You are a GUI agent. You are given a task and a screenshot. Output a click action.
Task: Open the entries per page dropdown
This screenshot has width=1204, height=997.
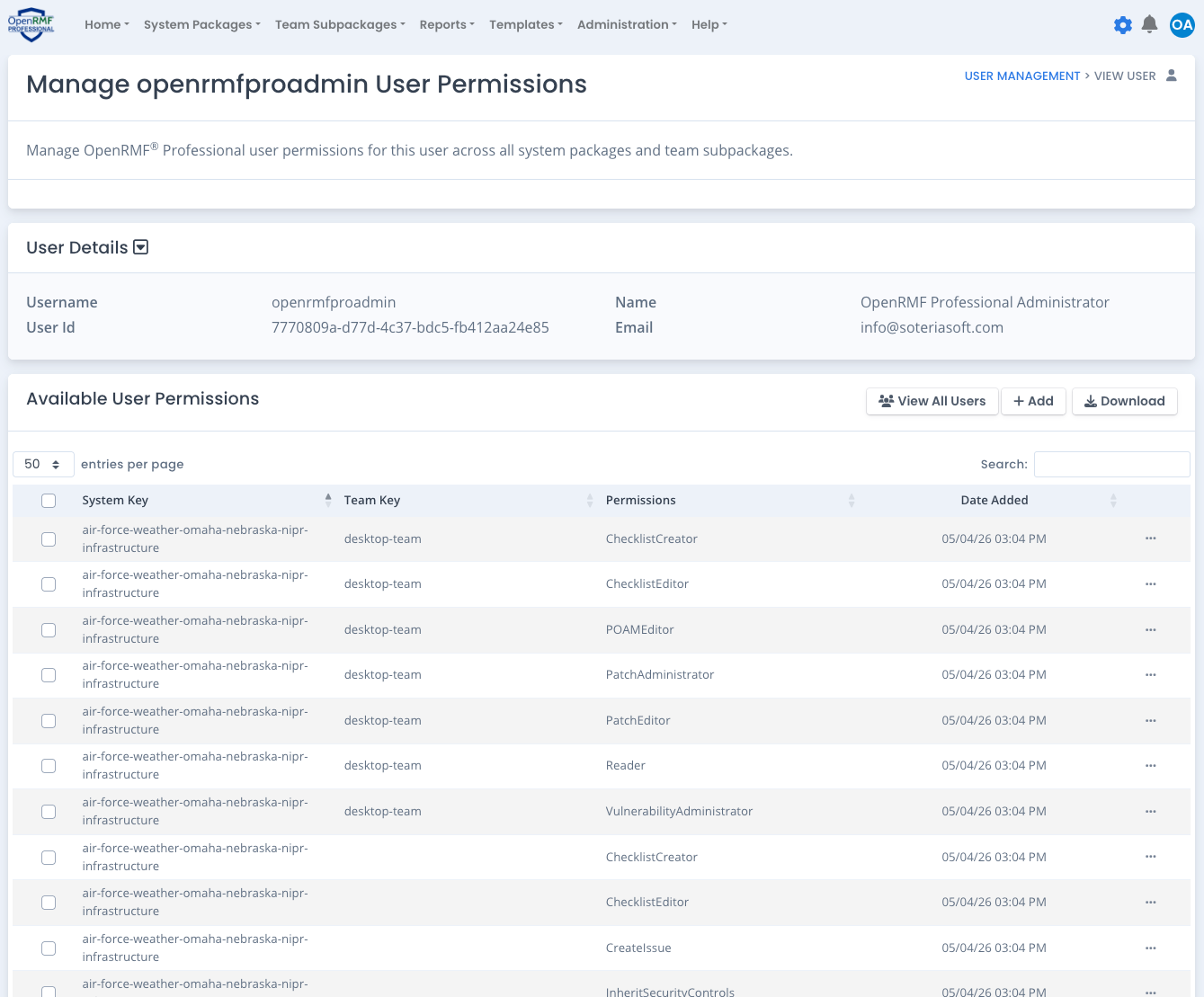(x=43, y=464)
